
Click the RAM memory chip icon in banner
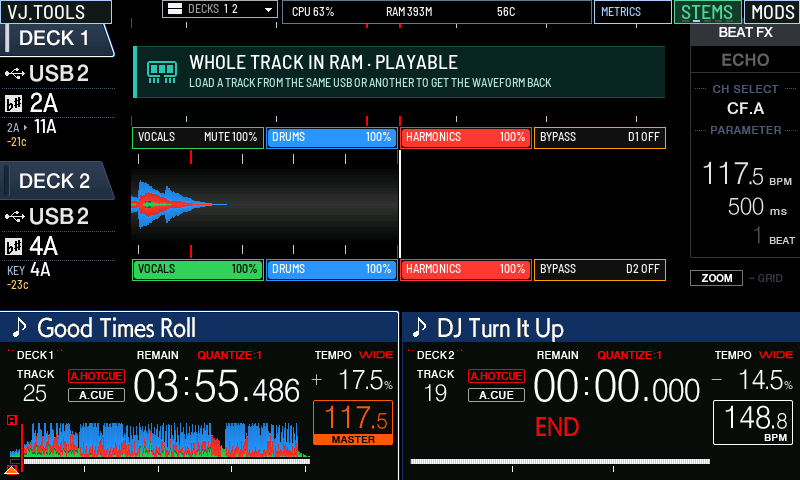pyautogui.click(x=162, y=72)
